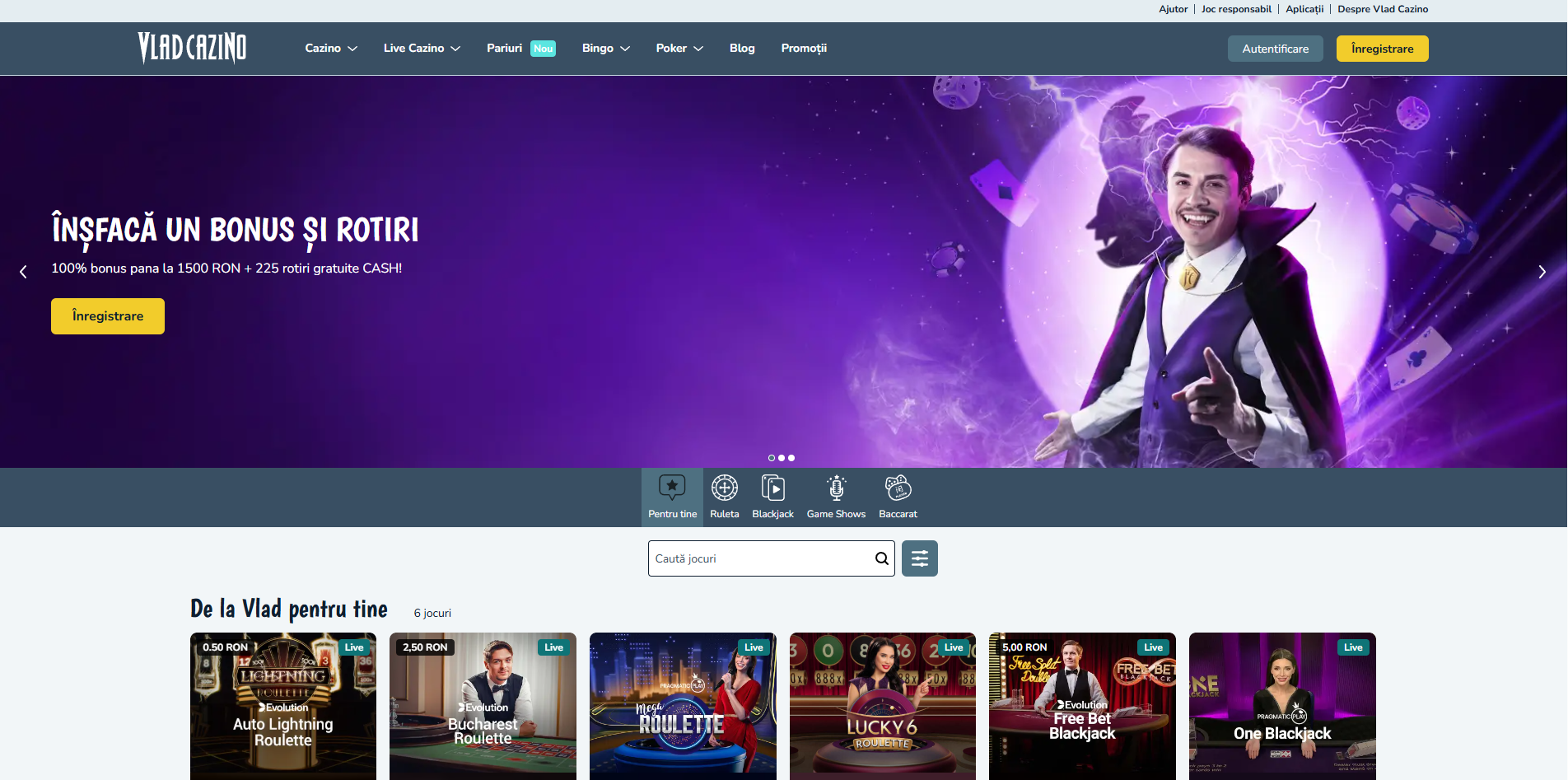
Task: Select the Game Shows microphone icon
Action: (836, 488)
